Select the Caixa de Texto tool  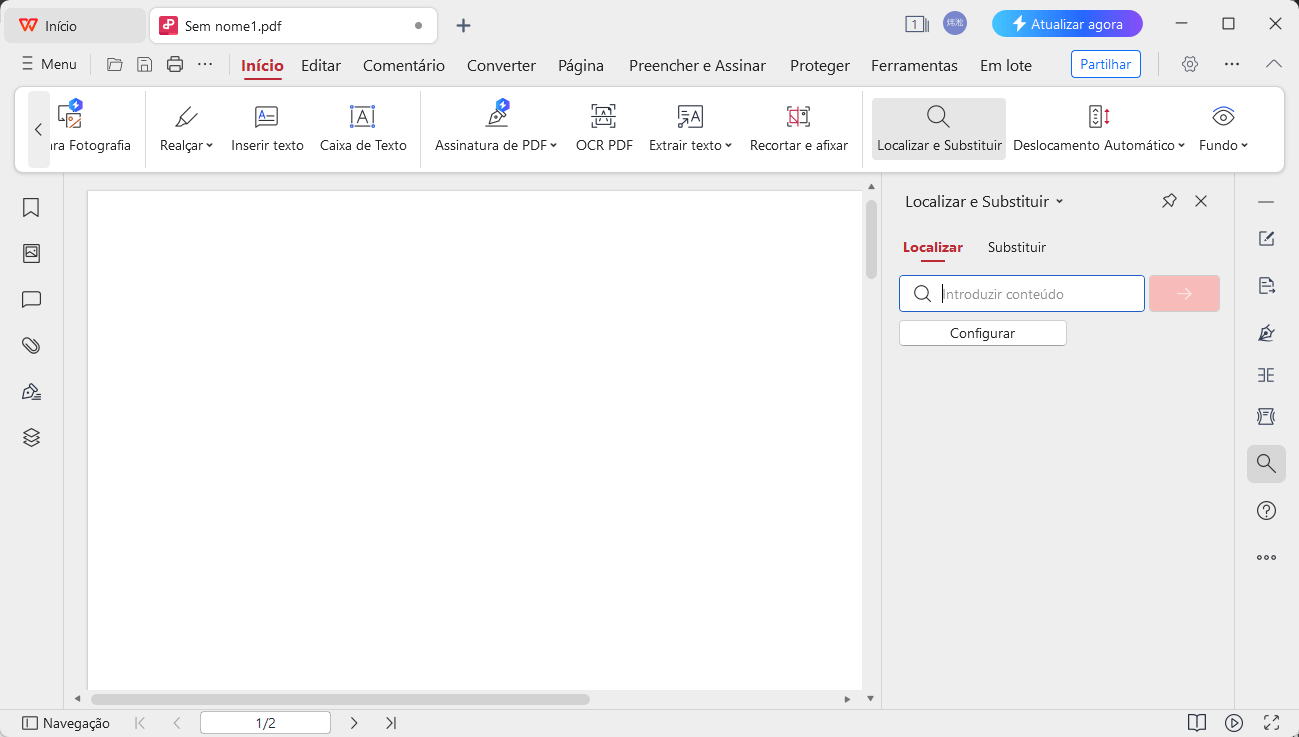363,128
